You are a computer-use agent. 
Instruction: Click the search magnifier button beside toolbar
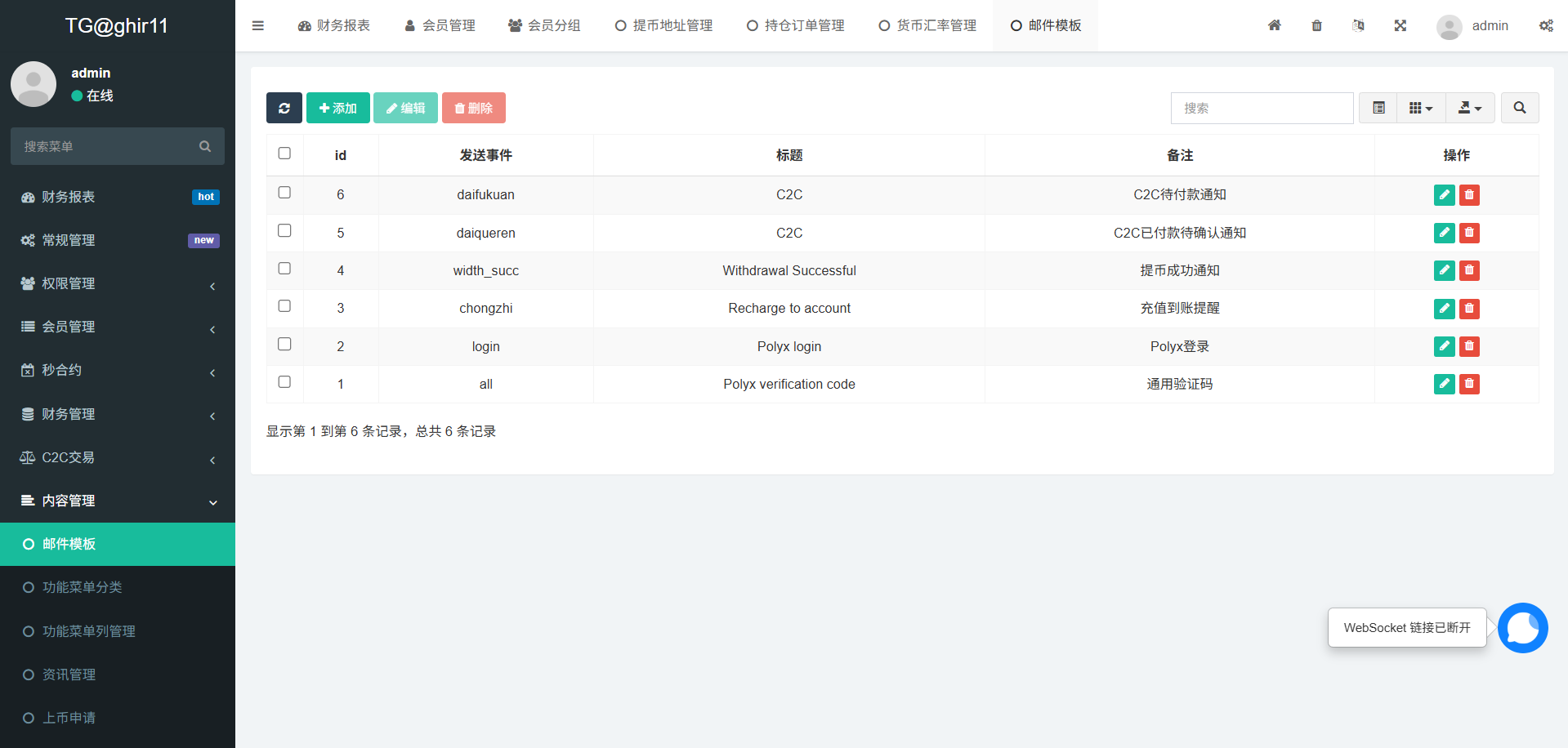click(1519, 108)
